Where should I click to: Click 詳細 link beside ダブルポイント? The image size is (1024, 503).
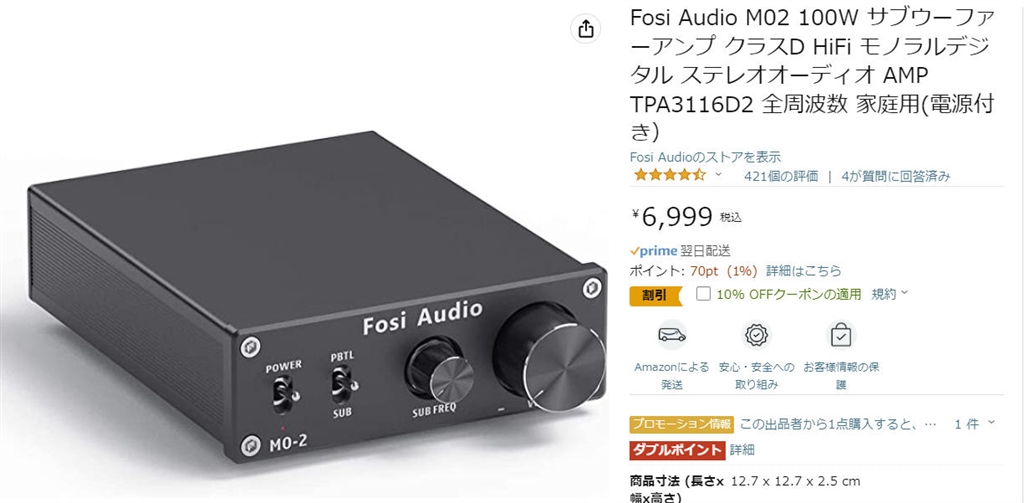[x=743, y=449]
